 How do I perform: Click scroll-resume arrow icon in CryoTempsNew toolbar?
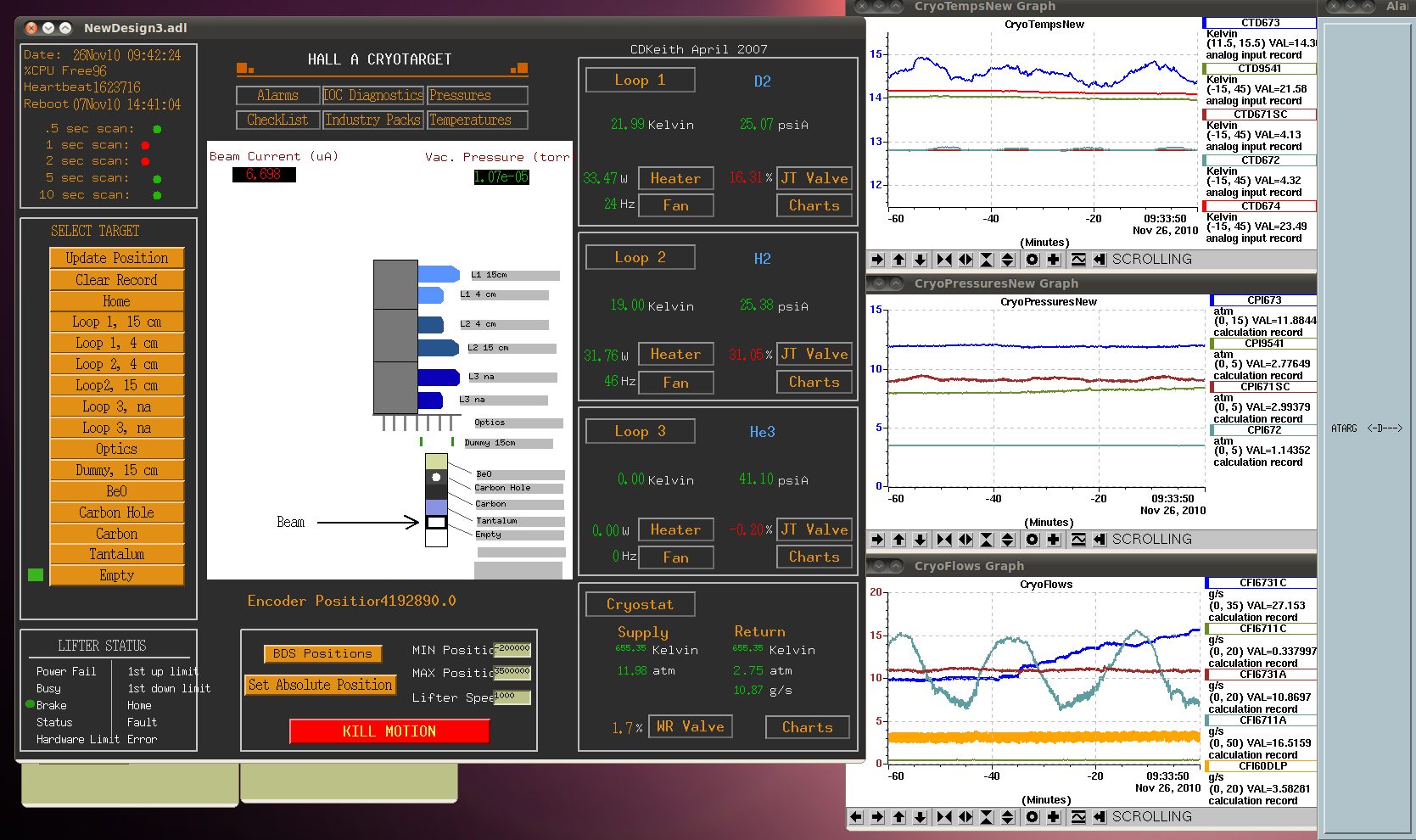(x=1100, y=260)
